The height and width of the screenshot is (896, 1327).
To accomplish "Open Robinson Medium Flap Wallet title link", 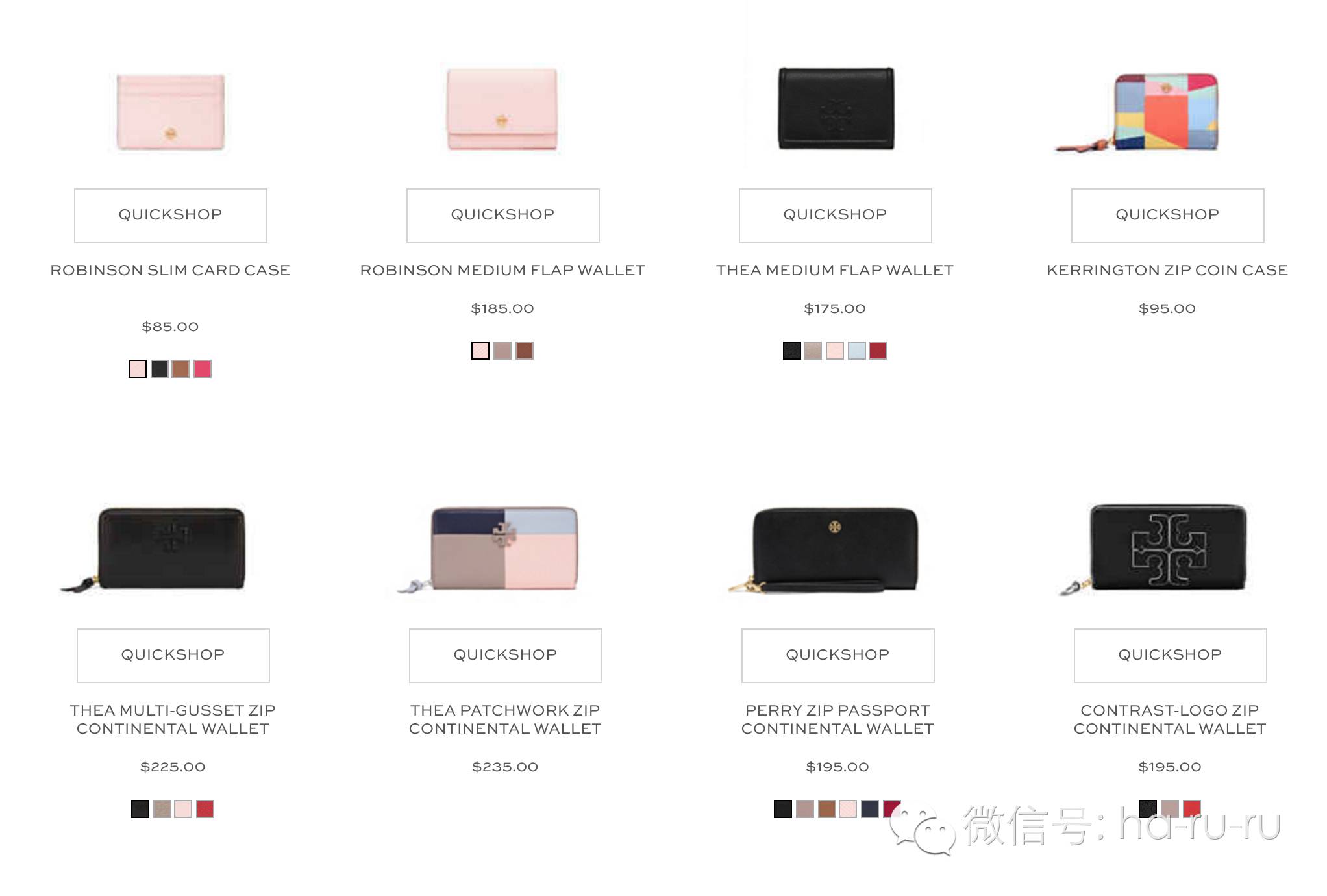I will click(x=502, y=270).
